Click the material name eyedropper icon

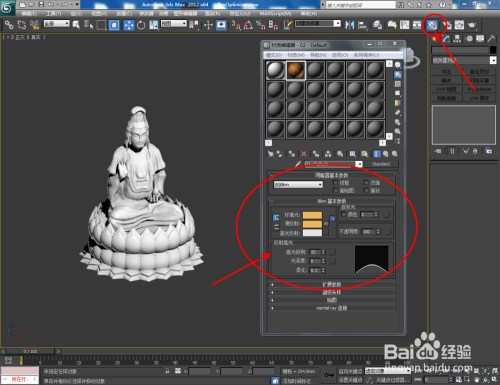pos(298,164)
